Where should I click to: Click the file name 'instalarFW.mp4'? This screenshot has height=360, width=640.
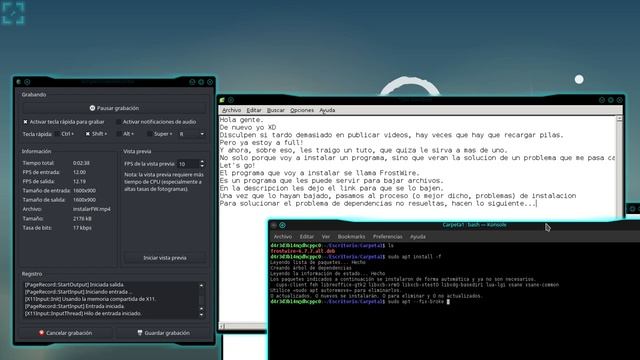(91, 209)
